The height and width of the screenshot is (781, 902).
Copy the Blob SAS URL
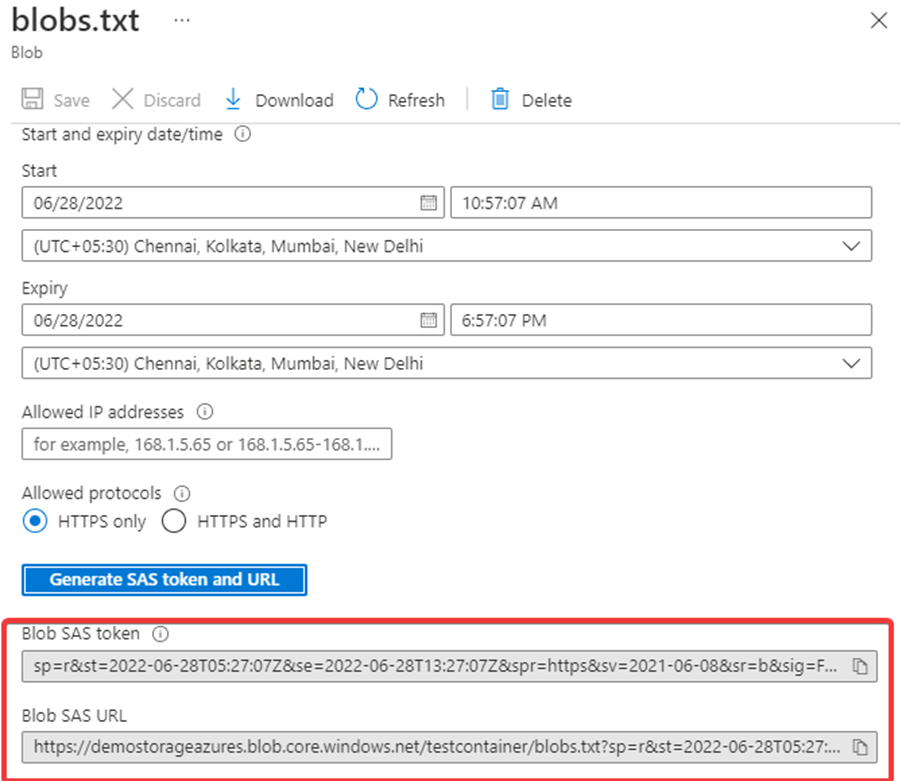862,747
